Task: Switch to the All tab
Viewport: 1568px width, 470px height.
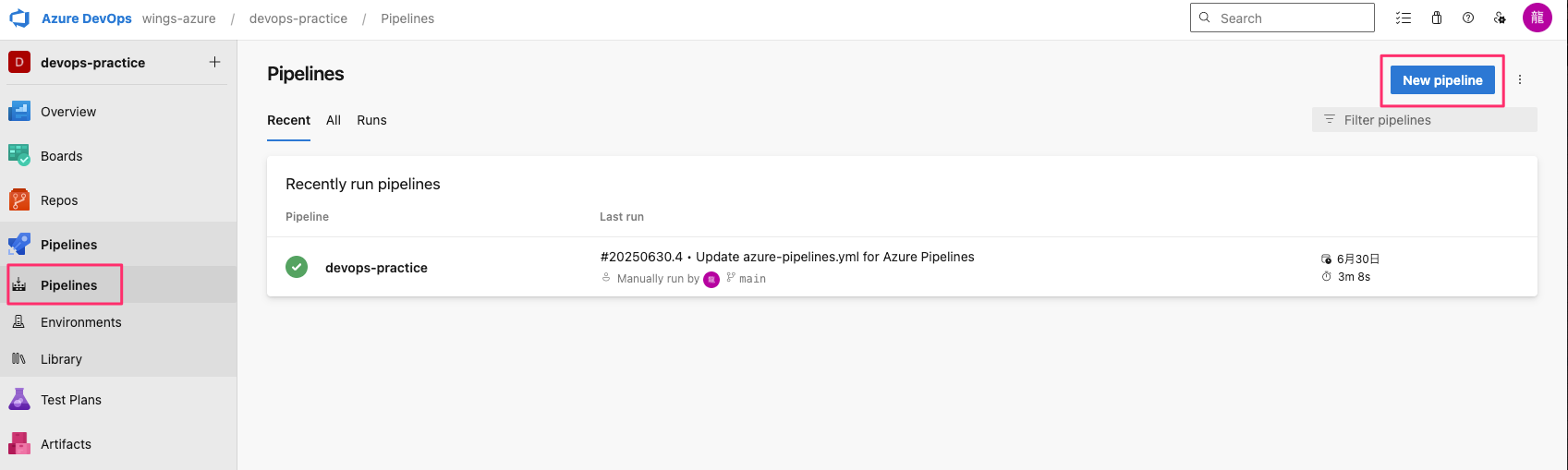Action: [334, 120]
